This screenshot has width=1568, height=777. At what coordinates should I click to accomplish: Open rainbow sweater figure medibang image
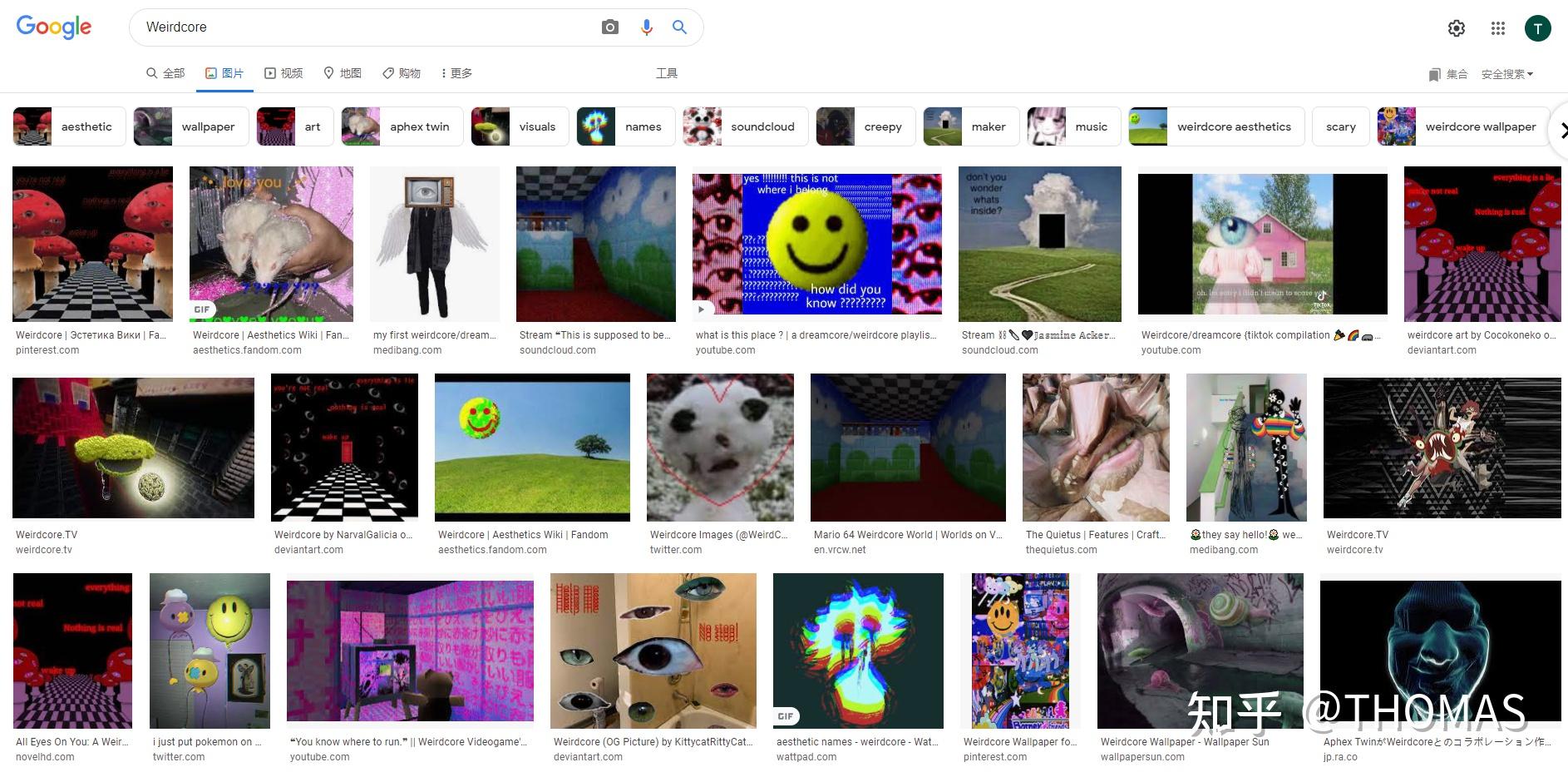[1246, 448]
